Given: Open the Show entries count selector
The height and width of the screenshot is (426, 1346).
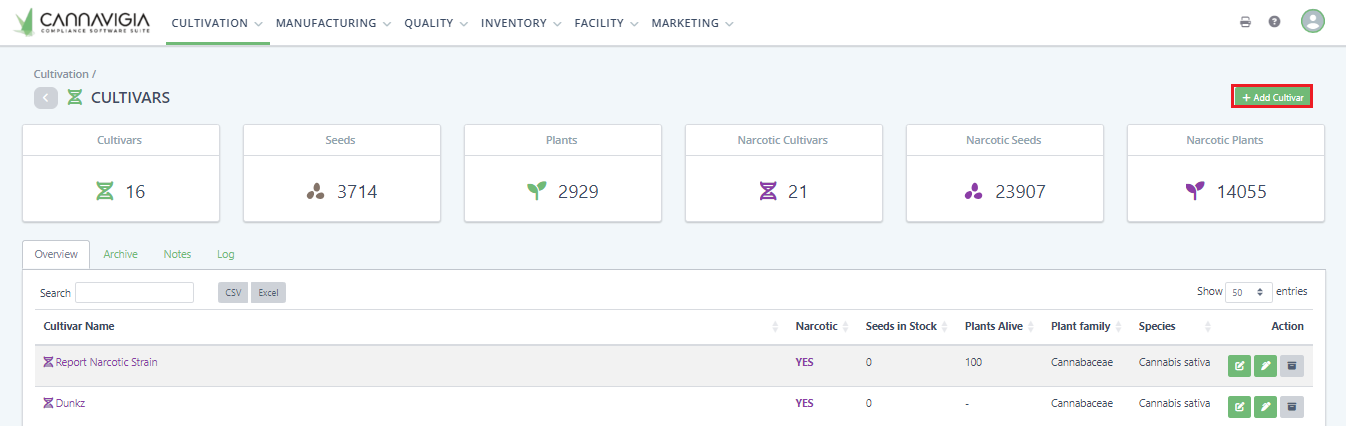Looking at the screenshot, I should 1248,292.
